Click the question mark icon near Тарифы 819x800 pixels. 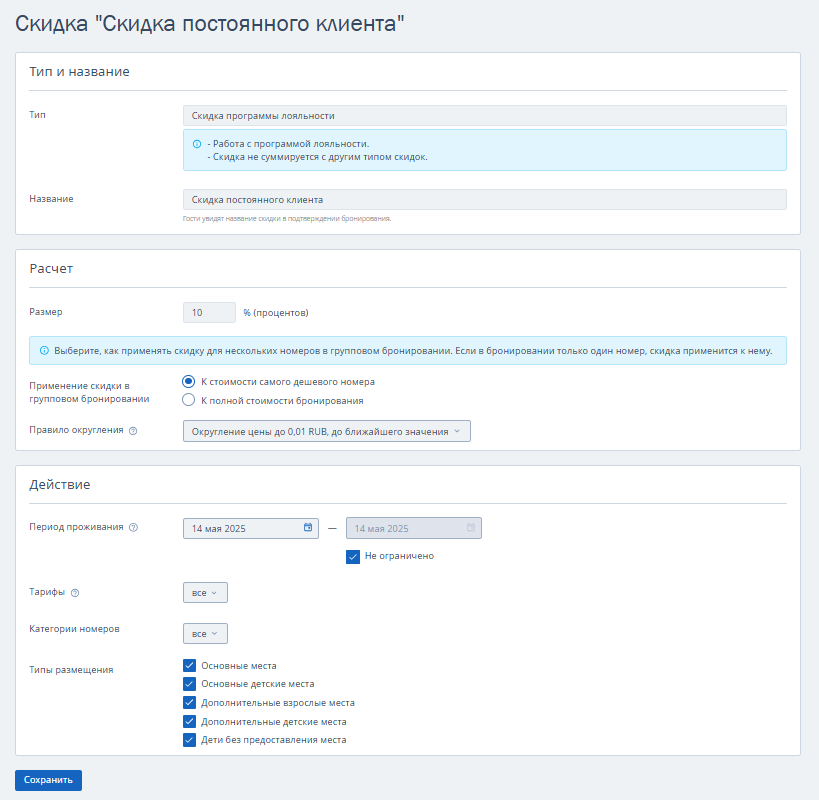click(x=75, y=593)
